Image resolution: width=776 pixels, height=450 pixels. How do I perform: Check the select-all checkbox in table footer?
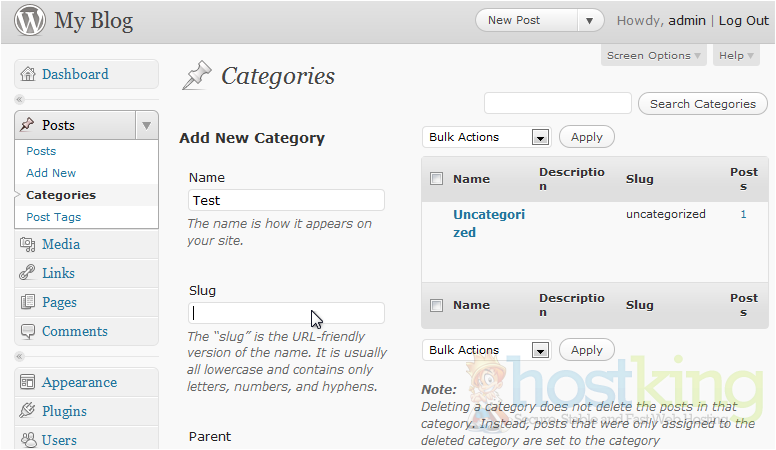(x=436, y=305)
